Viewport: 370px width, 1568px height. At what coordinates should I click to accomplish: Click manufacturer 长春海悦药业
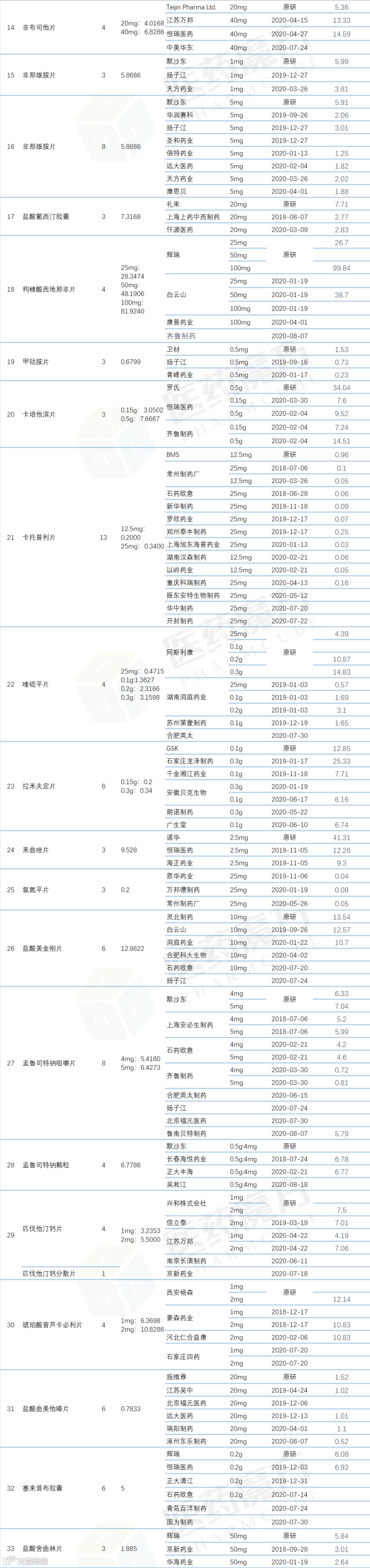coord(186,1159)
